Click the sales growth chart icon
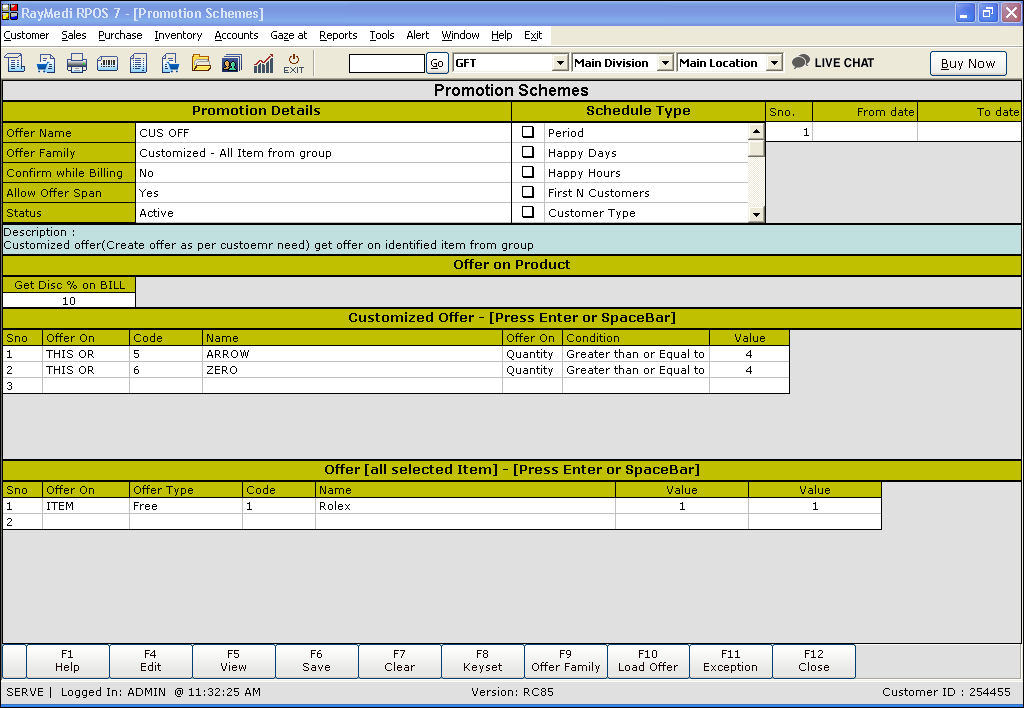1024x708 pixels. tap(263, 64)
